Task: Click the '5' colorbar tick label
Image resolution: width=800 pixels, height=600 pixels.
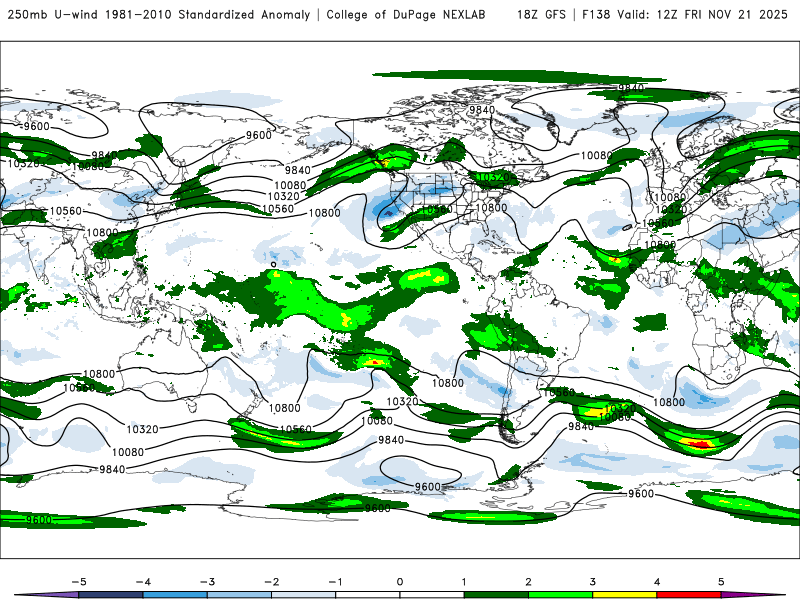Action: click(x=721, y=582)
